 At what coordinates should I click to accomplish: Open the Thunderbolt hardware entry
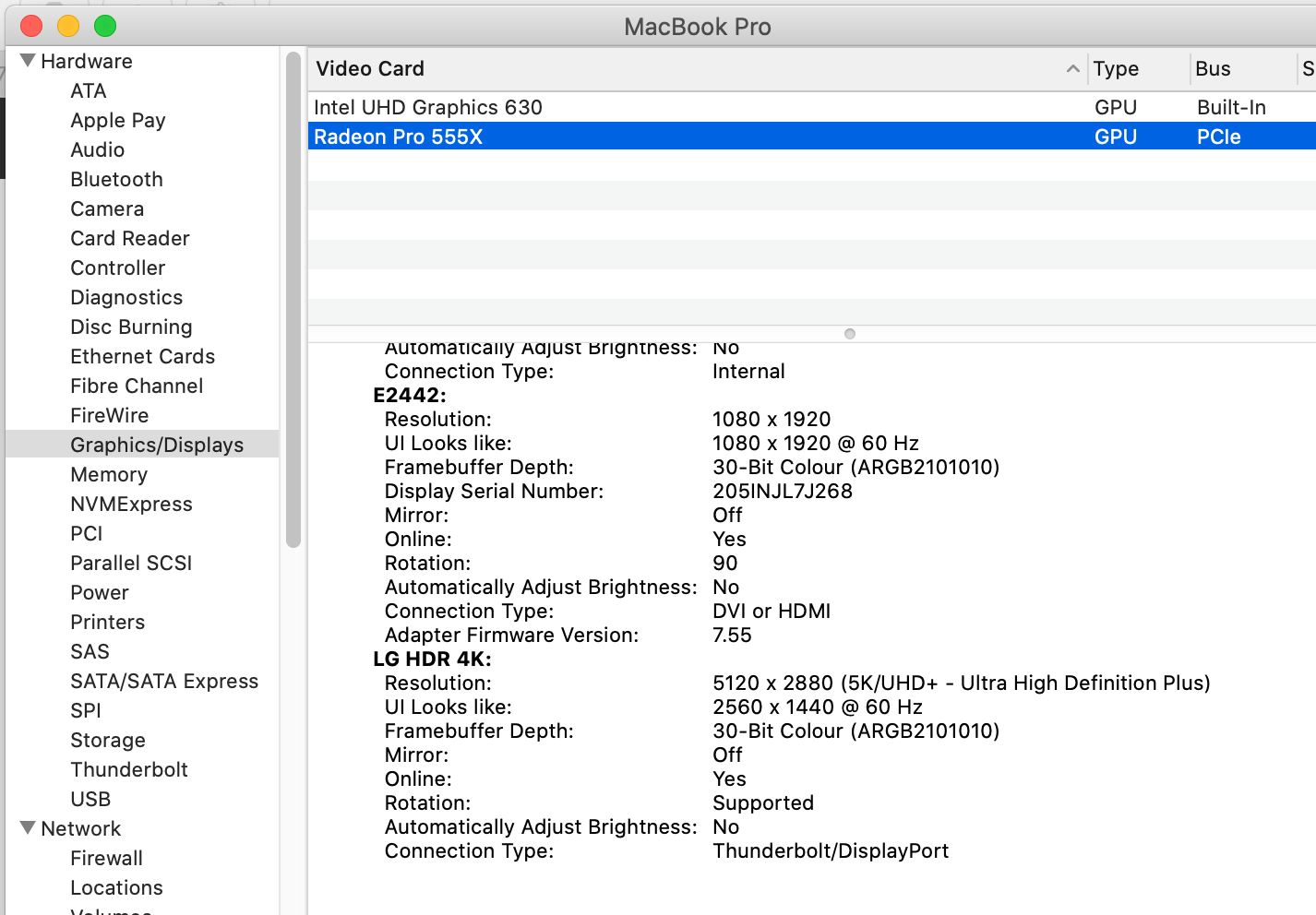pyautogui.click(x=129, y=769)
